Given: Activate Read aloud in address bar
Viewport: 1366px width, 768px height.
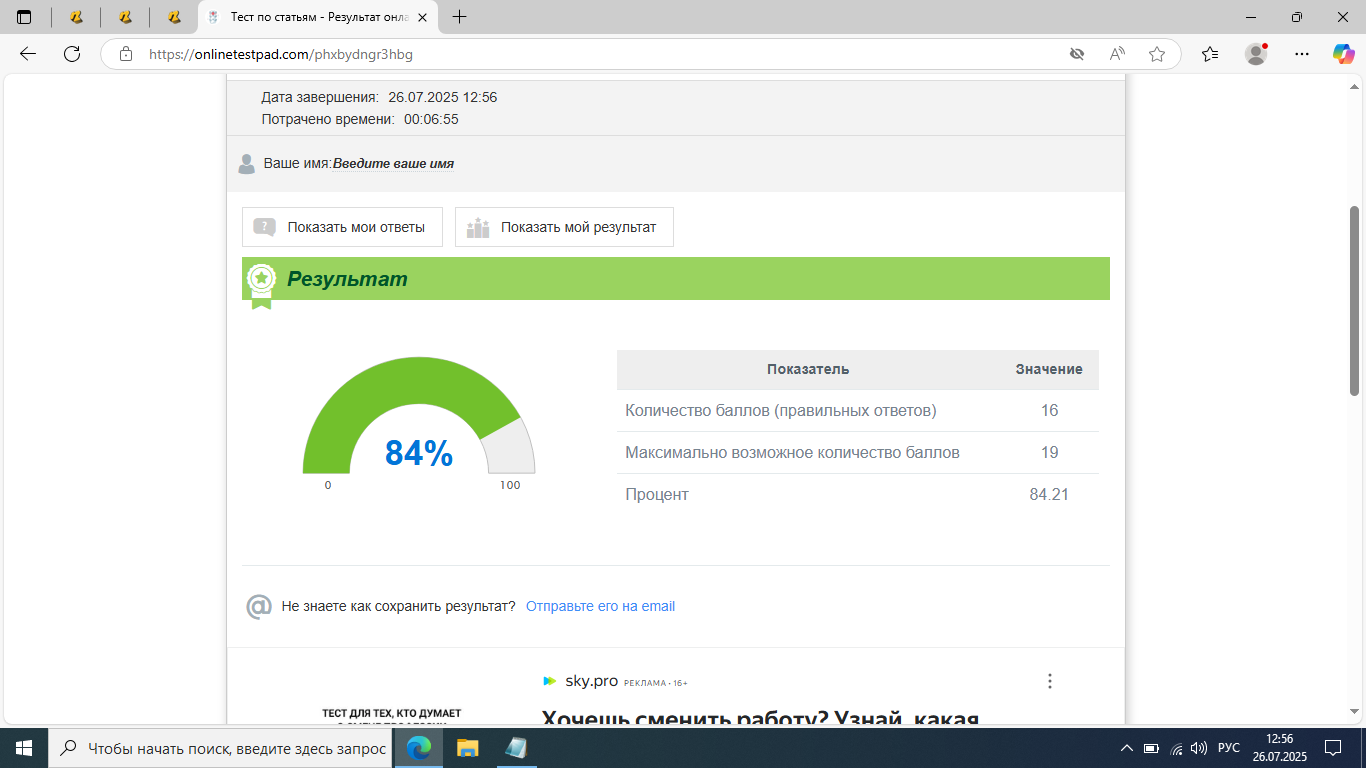Looking at the screenshot, I should tap(1117, 54).
